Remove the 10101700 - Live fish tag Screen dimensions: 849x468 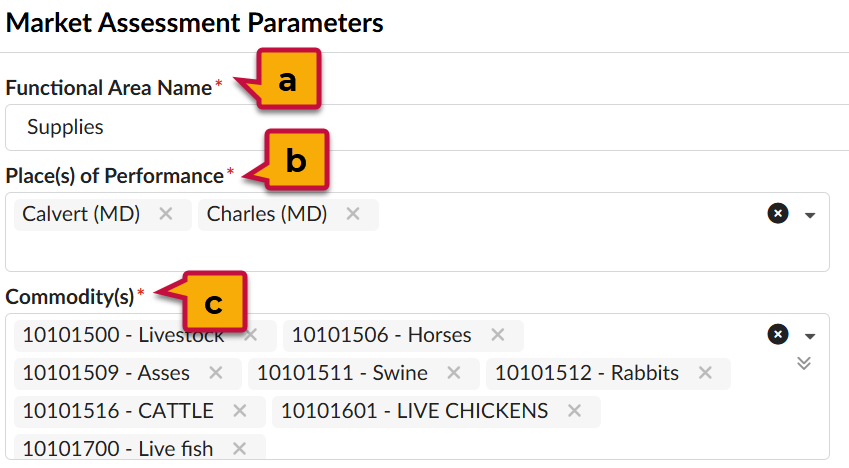click(x=239, y=448)
